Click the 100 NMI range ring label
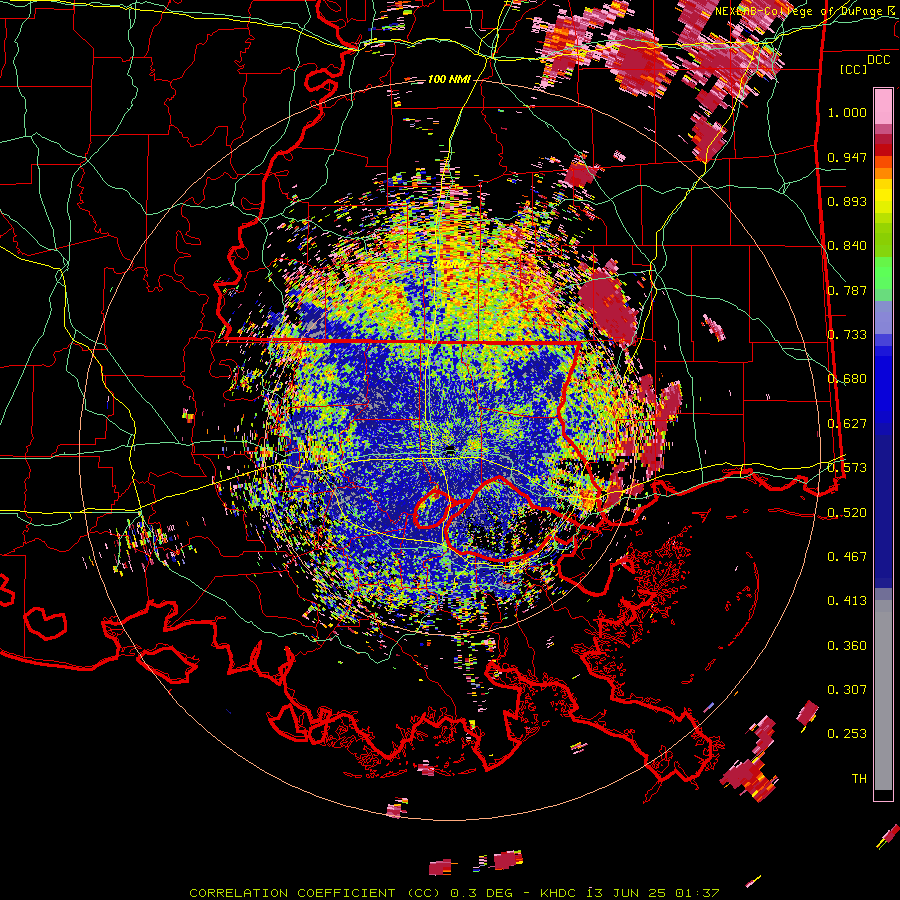 coord(449,79)
